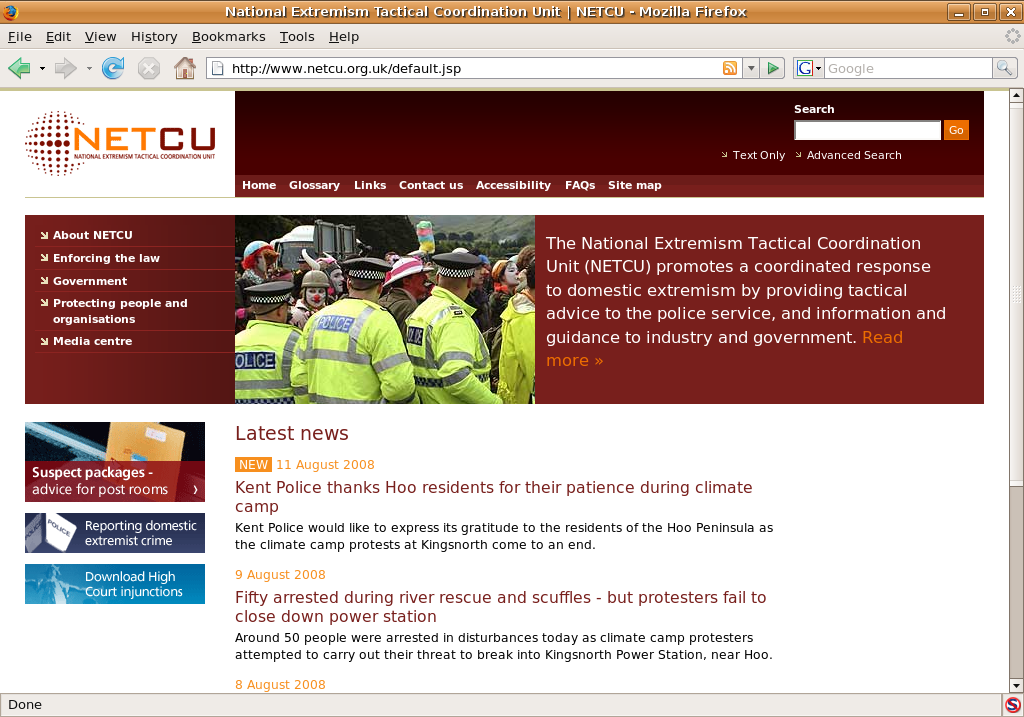Viewport: 1024px width, 717px height.
Task: Click the search magnifier icon
Action: click(1004, 68)
